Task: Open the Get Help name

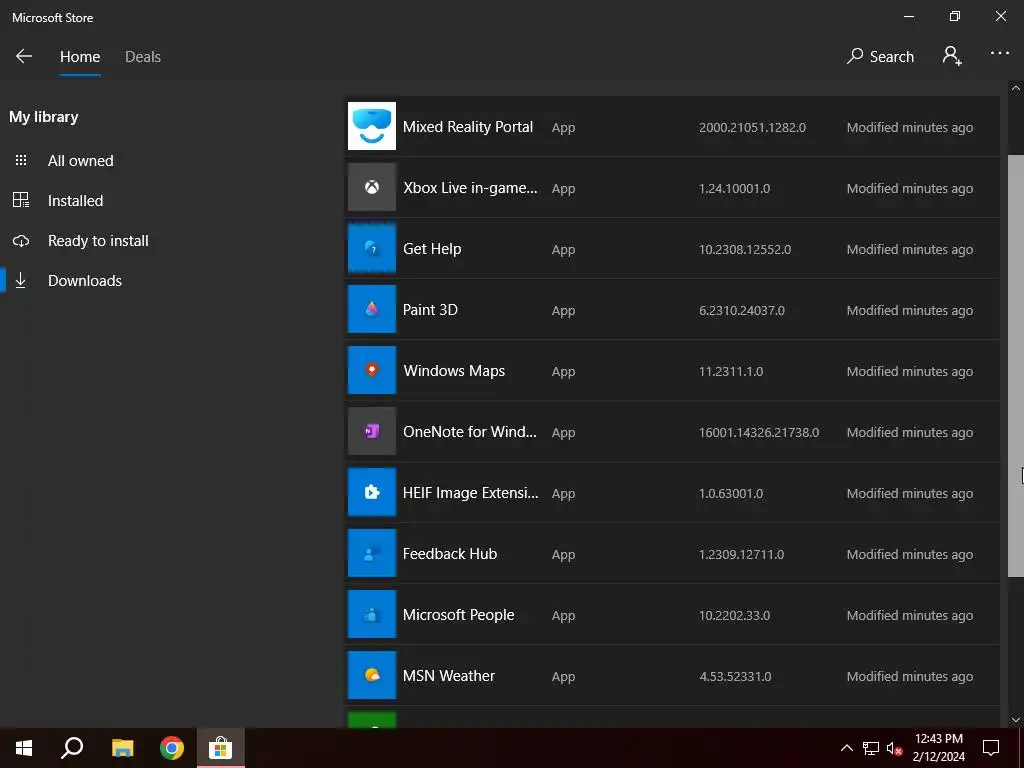Action: click(432, 249)
